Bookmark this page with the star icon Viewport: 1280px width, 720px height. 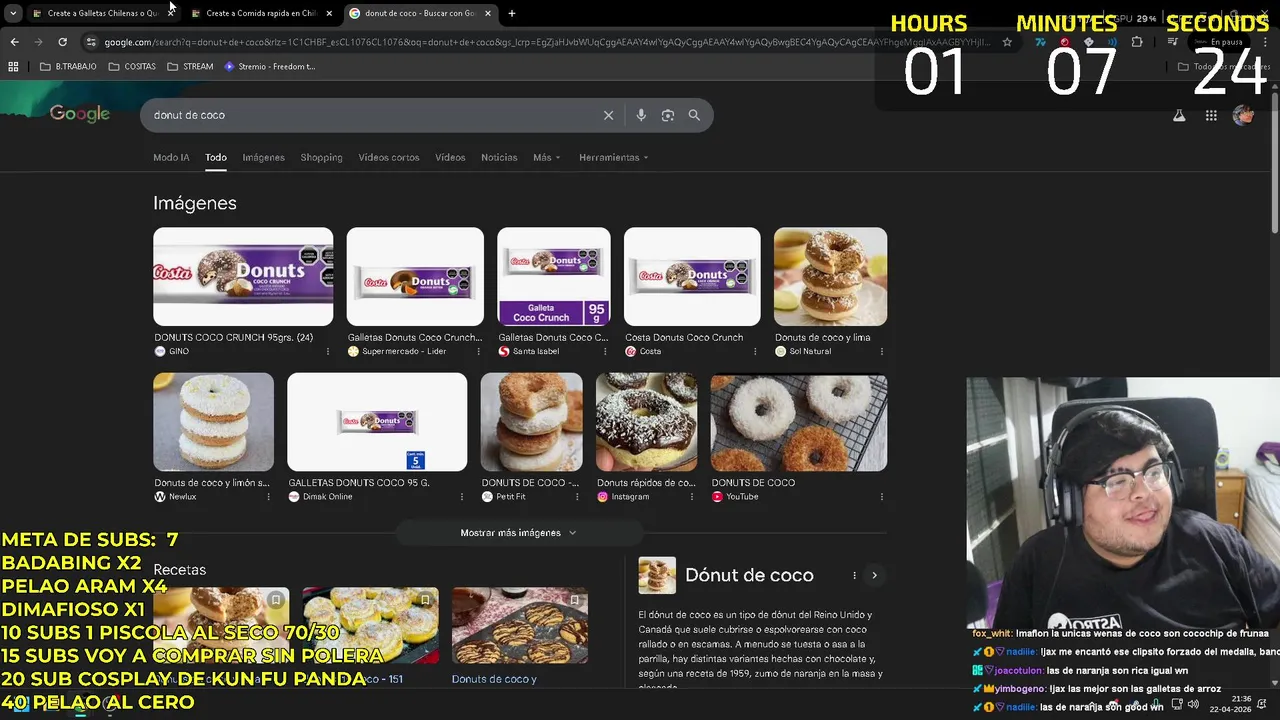(x=1007, y=42)
